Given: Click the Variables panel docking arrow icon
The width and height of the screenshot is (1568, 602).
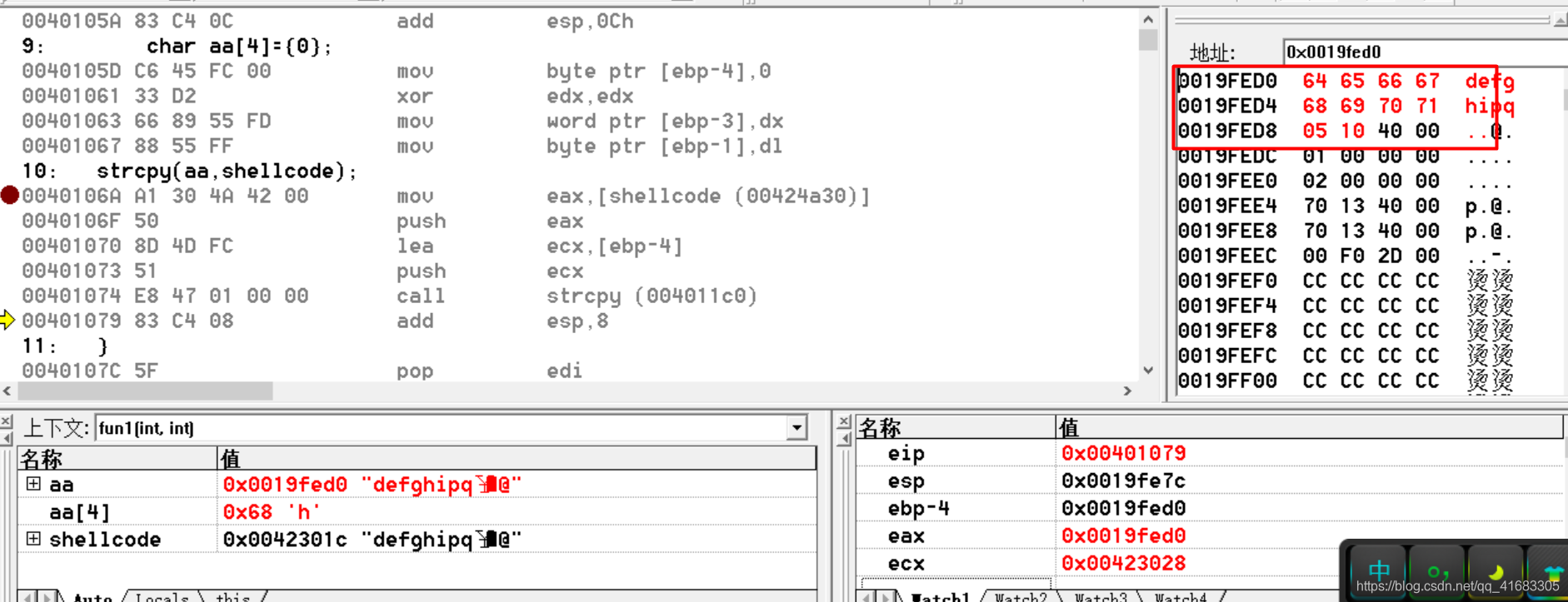Looking at the screenshot, I should click(x=7, y=437).
